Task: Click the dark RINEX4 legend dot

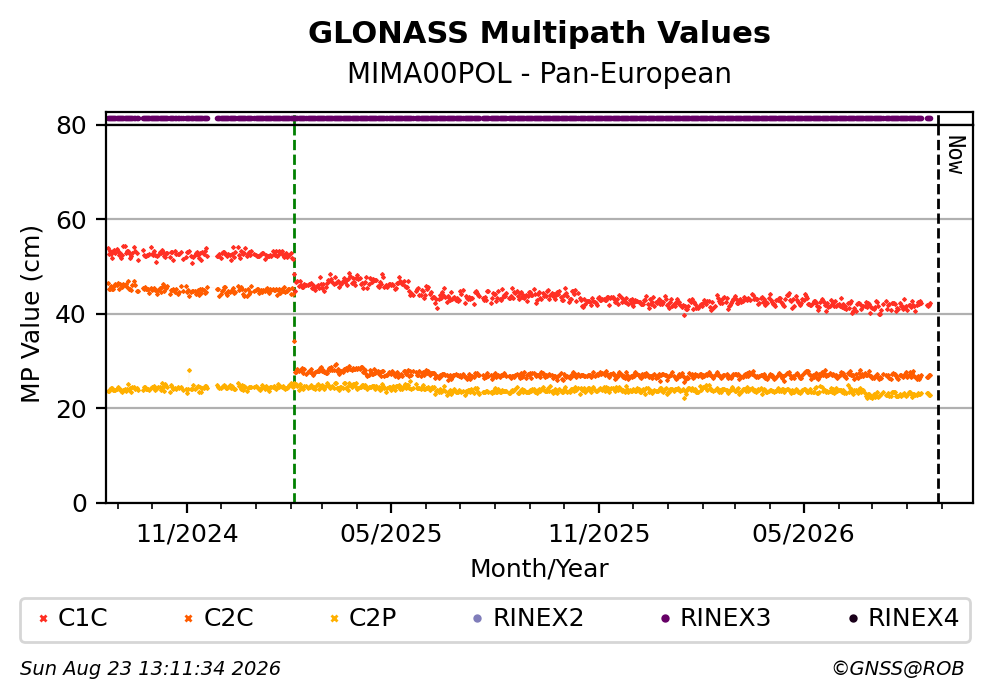Action: click(x=853, y=619)
